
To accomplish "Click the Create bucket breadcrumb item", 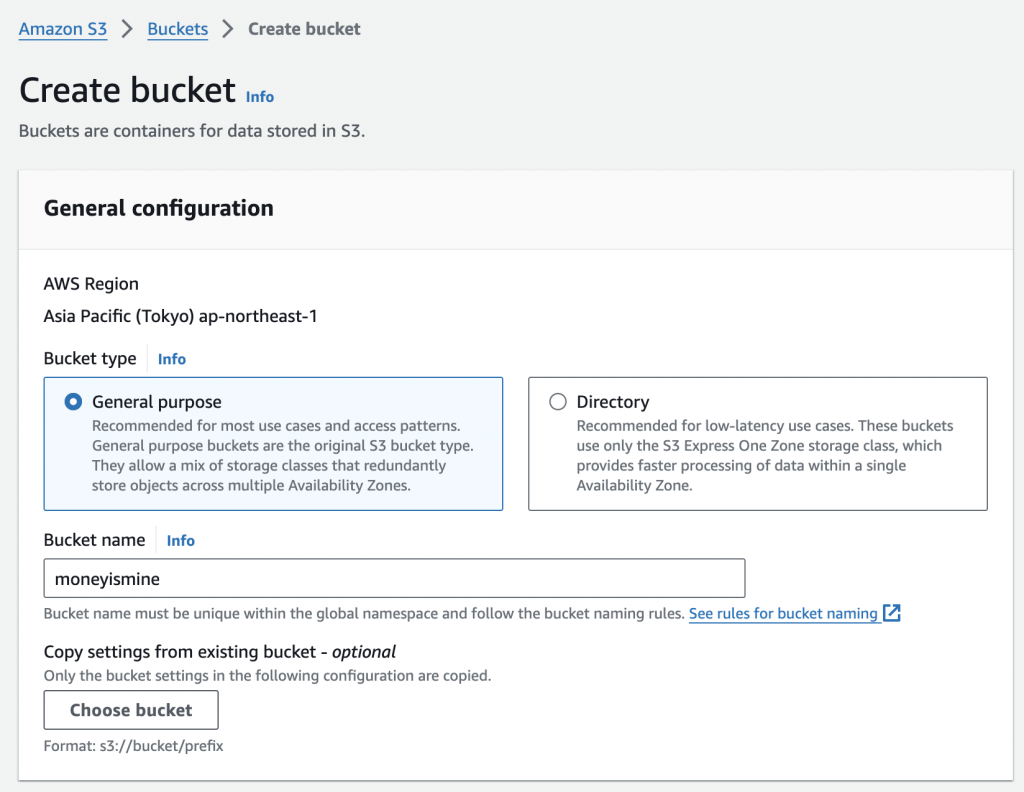I will pyautogui.click(x=304, y=29).
